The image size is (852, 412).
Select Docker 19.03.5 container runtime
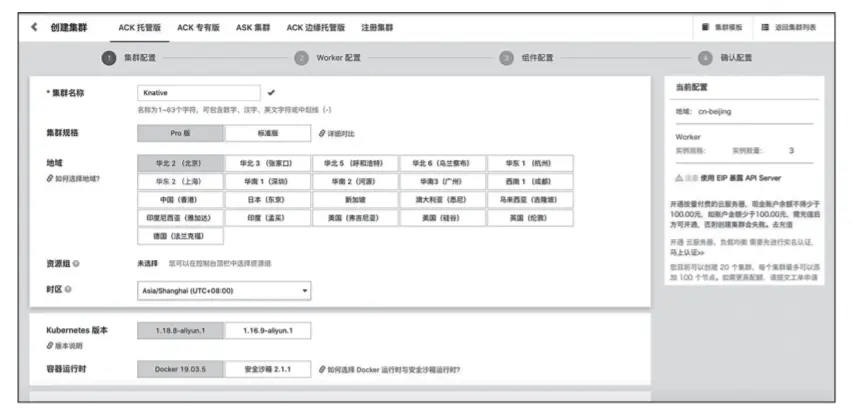tap(180, 369)
